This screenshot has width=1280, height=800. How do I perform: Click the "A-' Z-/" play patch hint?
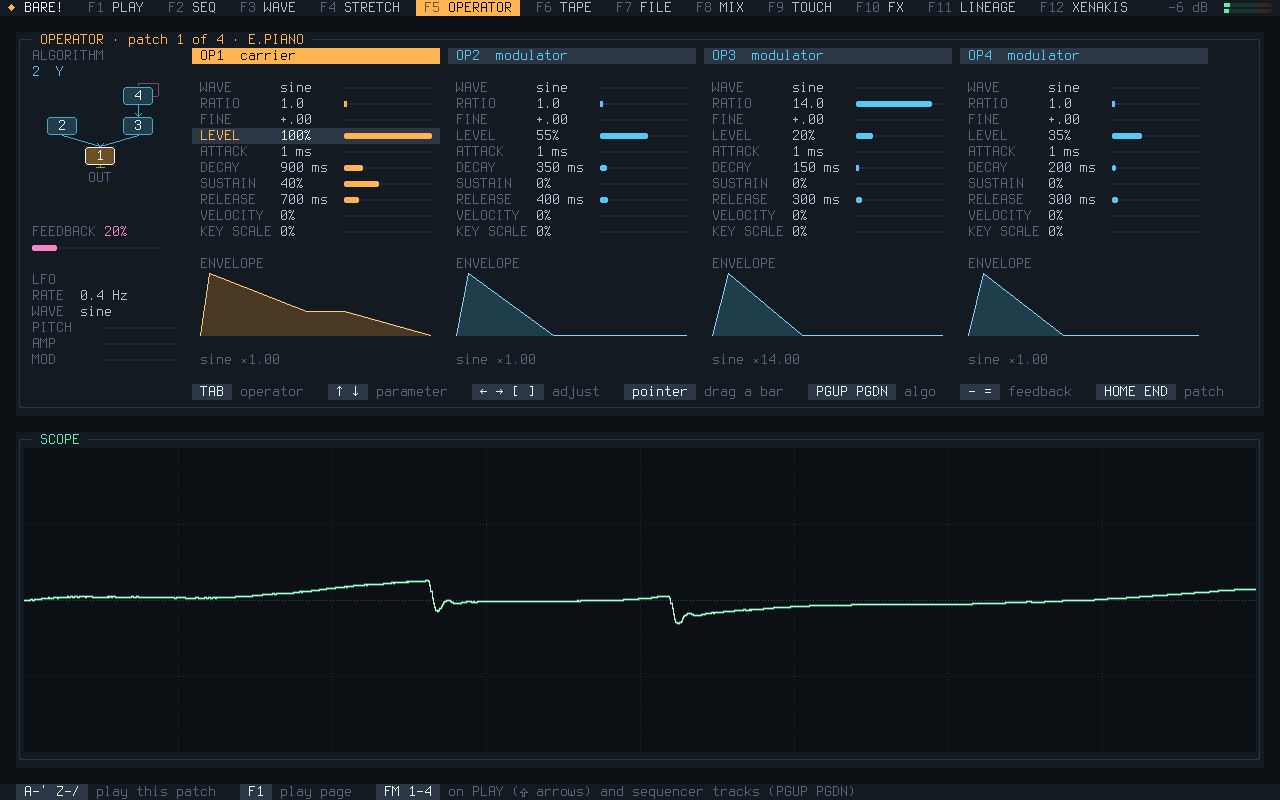pyautogui.click(x=52, y=792)
